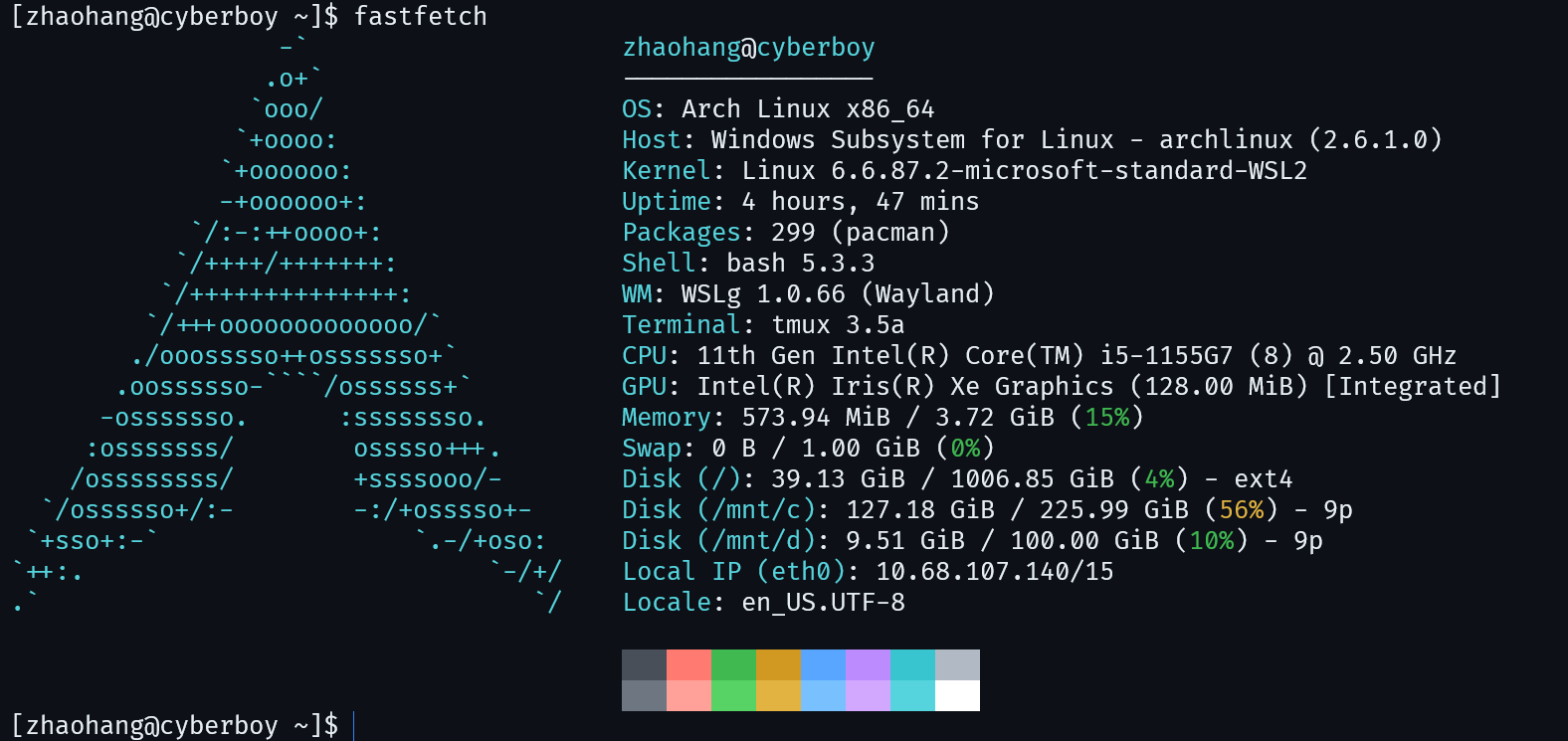Click the light gray swatch in top row
1568x741 pixels.
click(x=957, y=664)
